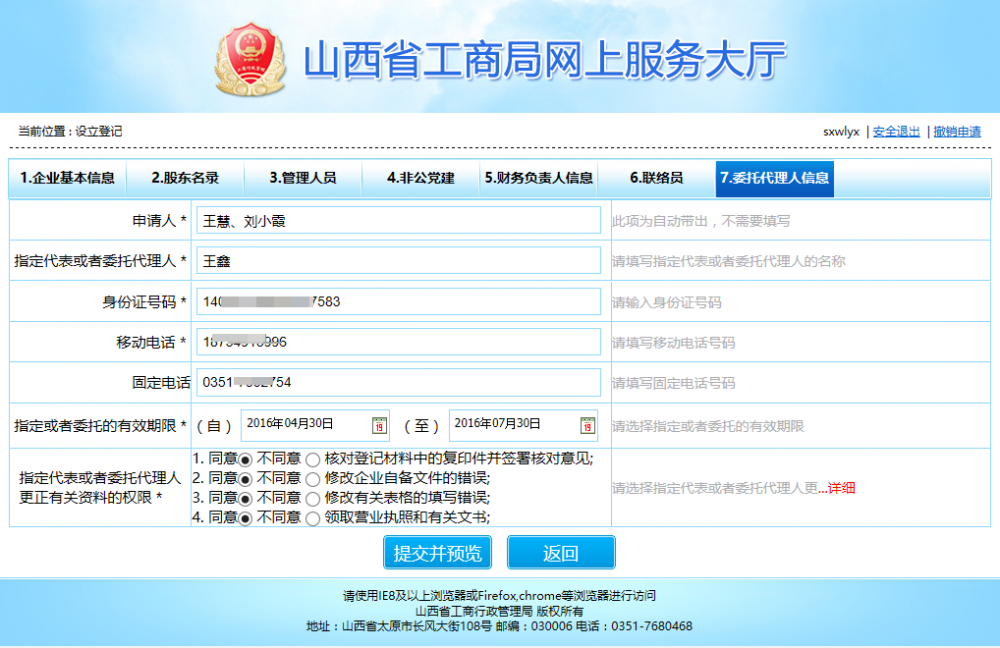Select 不同意 radio for item 2 修改企业自备文件
The width and height of the screenshot is (1000, 648).
(313, 478)
